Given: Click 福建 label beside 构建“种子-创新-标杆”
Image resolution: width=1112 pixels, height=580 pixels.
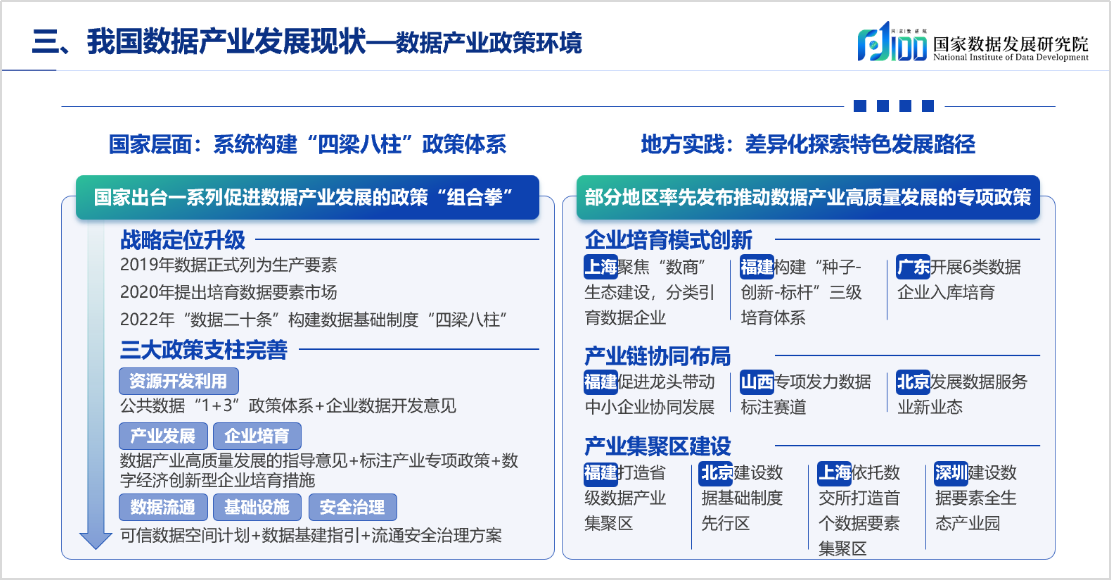Looking at the screenshot, I should 757,267.
